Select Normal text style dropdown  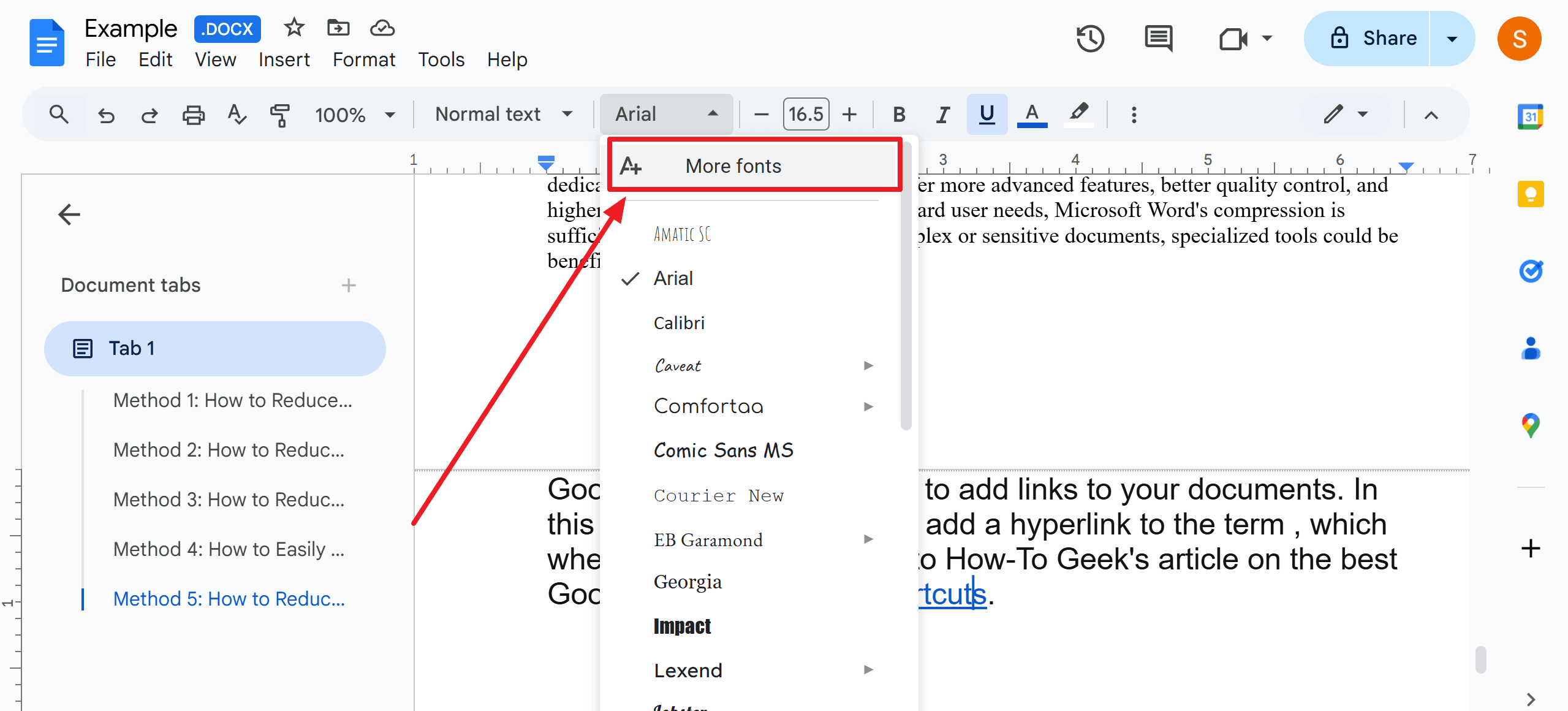click(x=497, y=114)
